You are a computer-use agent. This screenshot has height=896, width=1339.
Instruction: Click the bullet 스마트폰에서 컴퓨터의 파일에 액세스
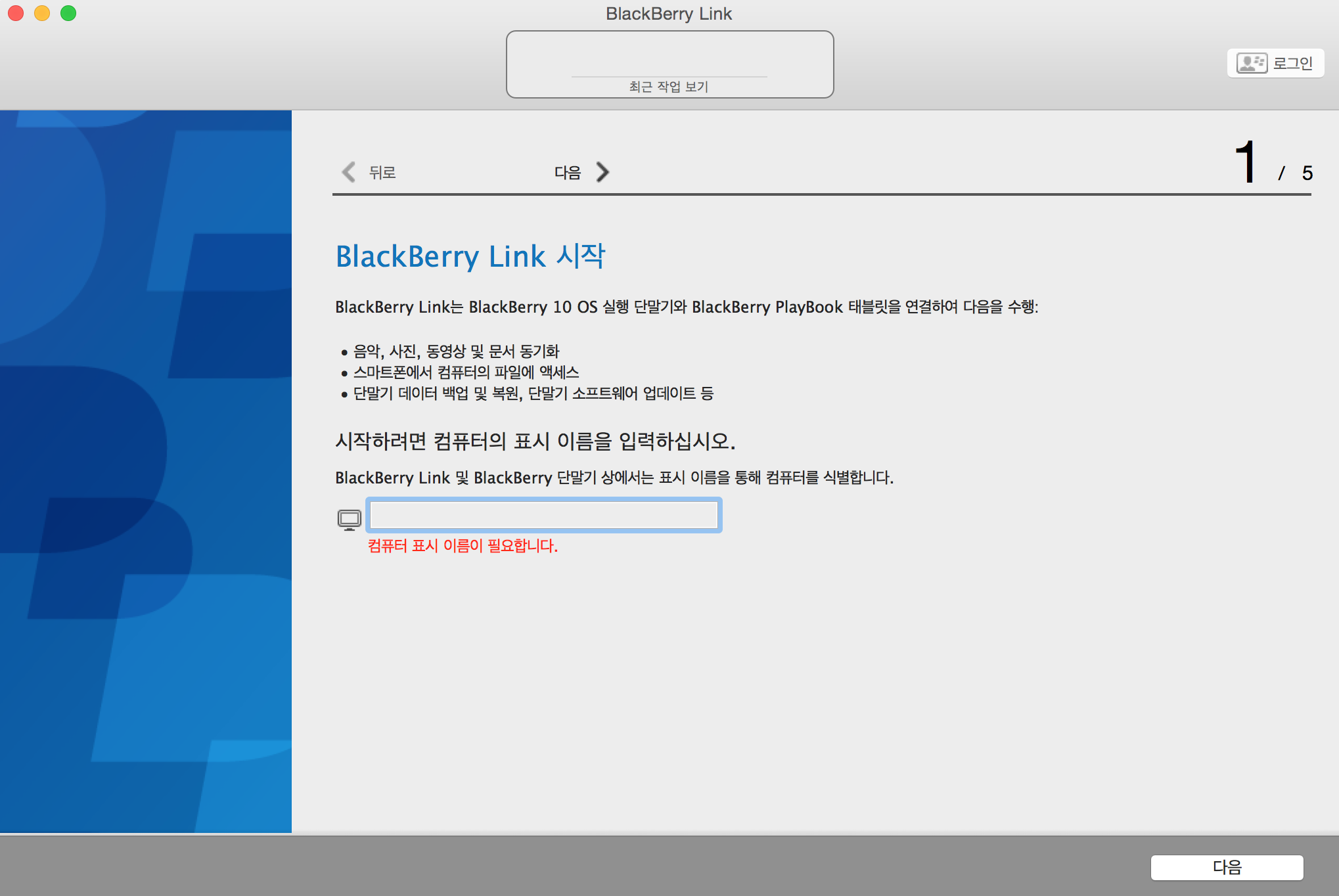[x=466, y=372]
